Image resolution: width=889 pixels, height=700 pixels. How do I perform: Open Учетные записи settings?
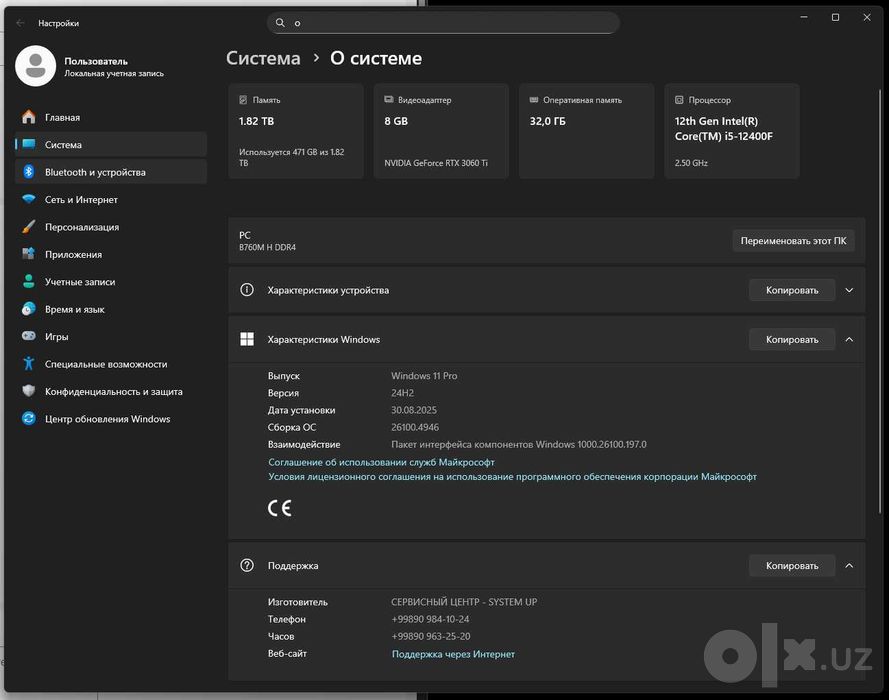(x=111, y=282)
